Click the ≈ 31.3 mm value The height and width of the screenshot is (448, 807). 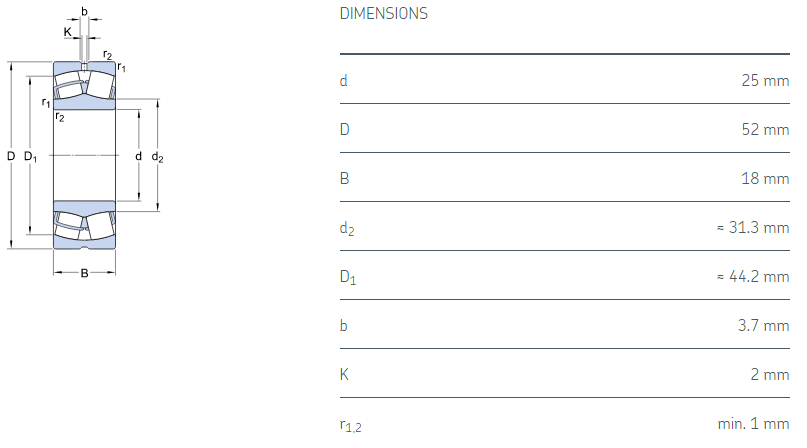pos(753,228)
